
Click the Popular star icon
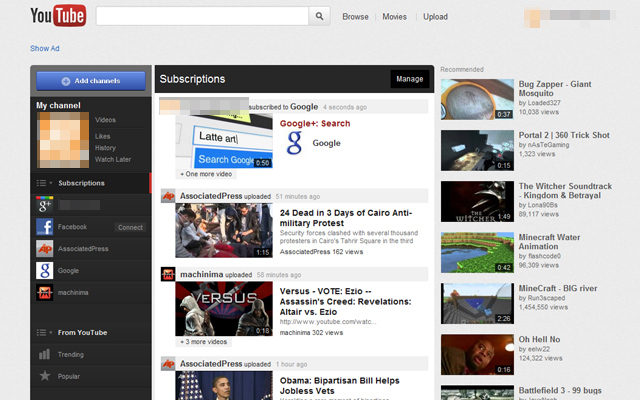(44, 376)
